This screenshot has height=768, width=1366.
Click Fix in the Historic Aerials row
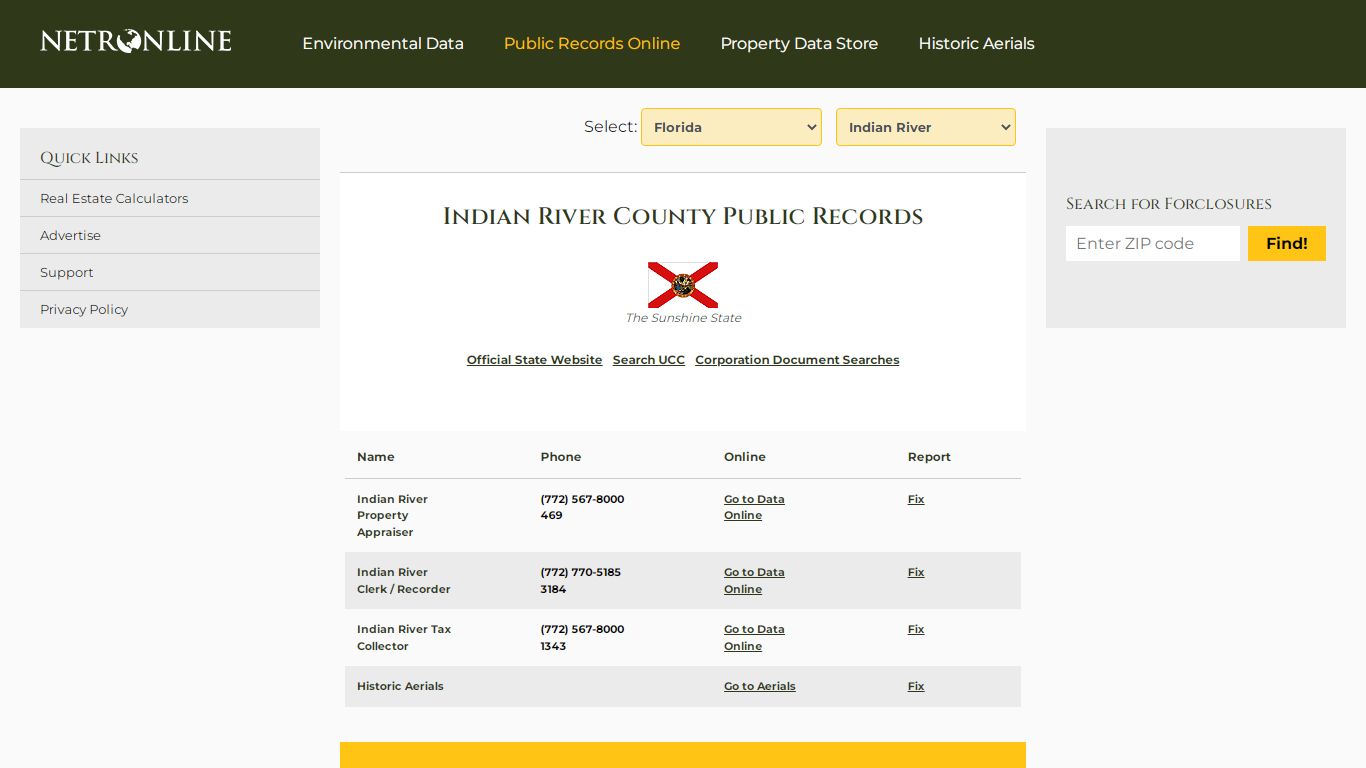coord(916,686)
